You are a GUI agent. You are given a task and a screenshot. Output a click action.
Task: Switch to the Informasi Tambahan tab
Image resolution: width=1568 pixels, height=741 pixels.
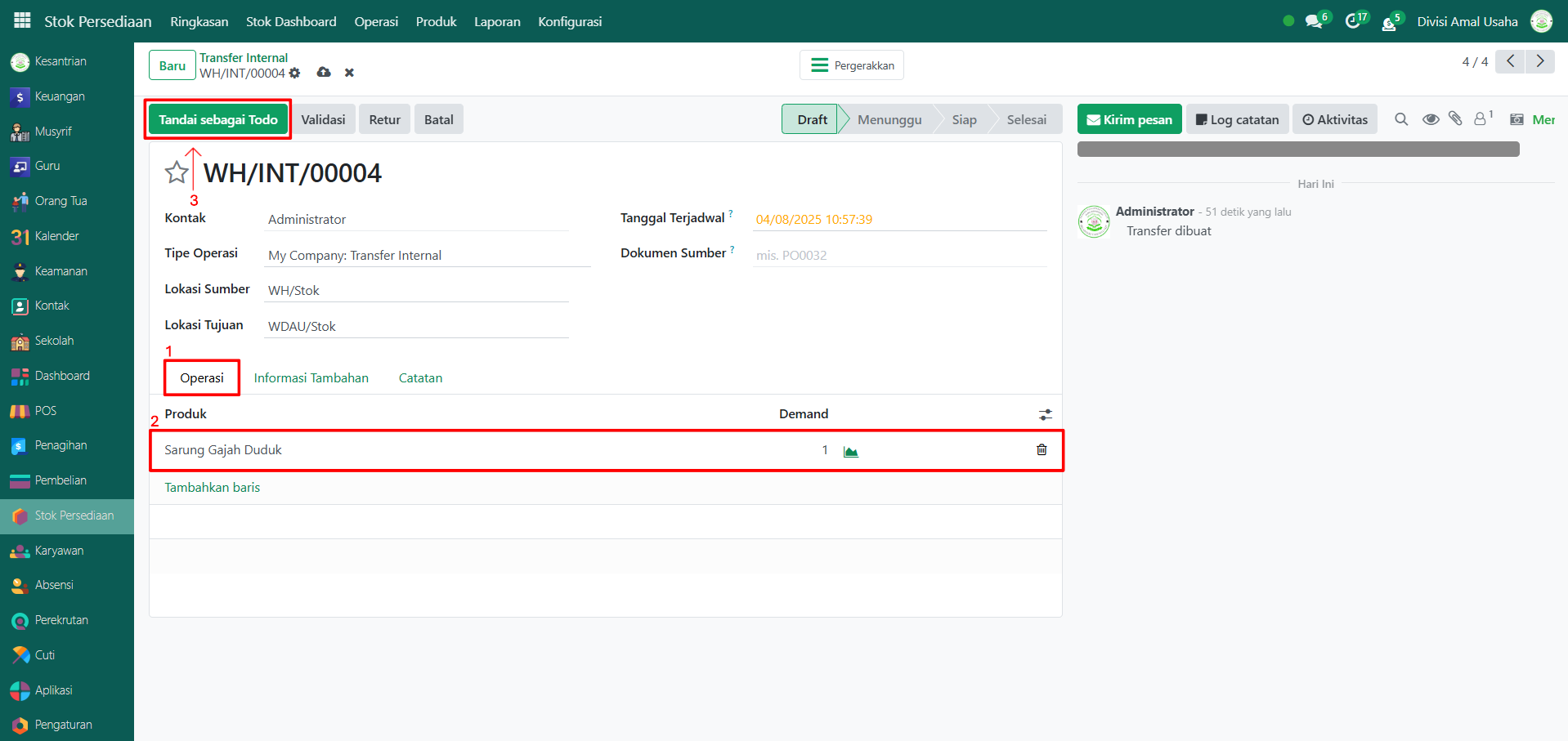(311, 378)
